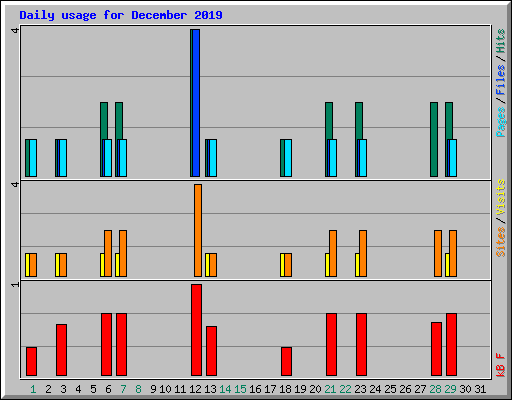Click the orange Visits bar for day 3
This screenshot has width=512, height=400.
pos(63,265)
